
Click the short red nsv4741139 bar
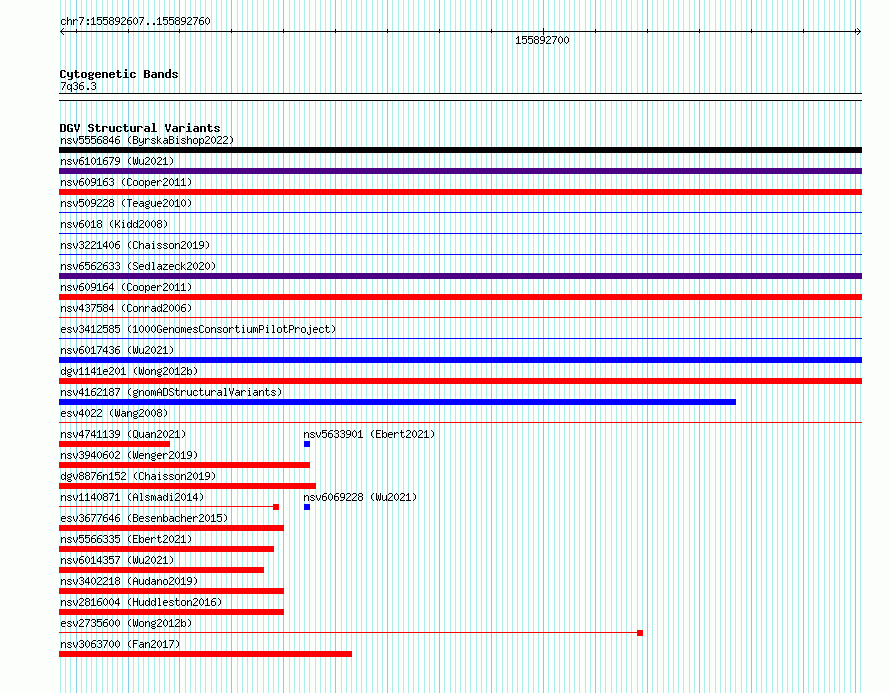[x=115, y=444]
